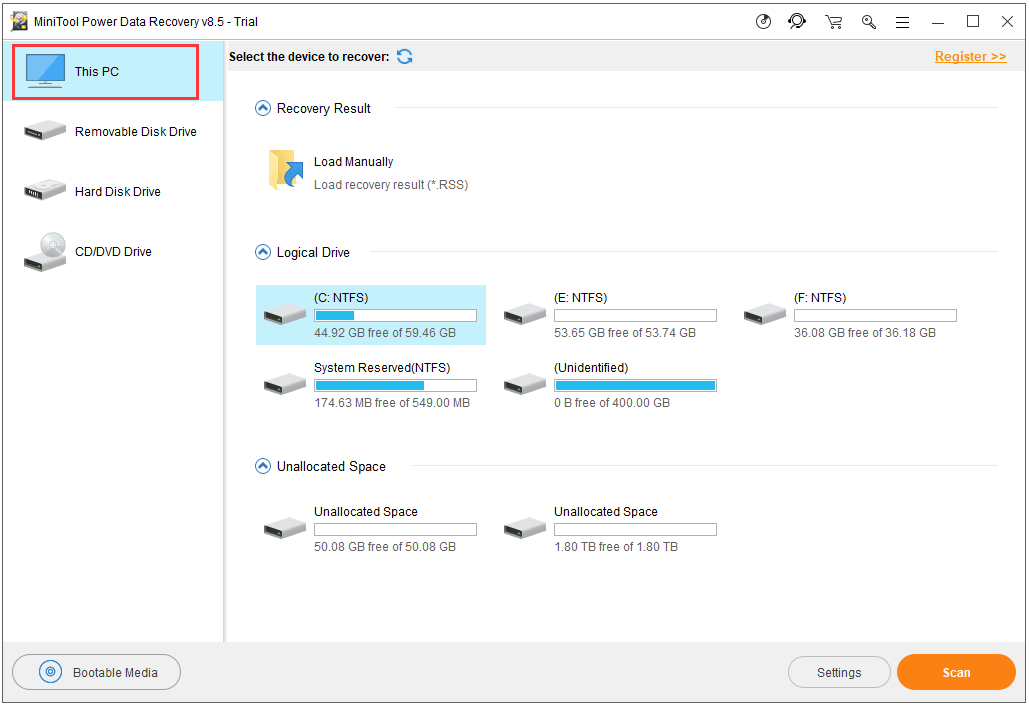Click the System Reserved usage bar
The width and height of the screenshot is (1029, 706).
[x=395, y=386]
